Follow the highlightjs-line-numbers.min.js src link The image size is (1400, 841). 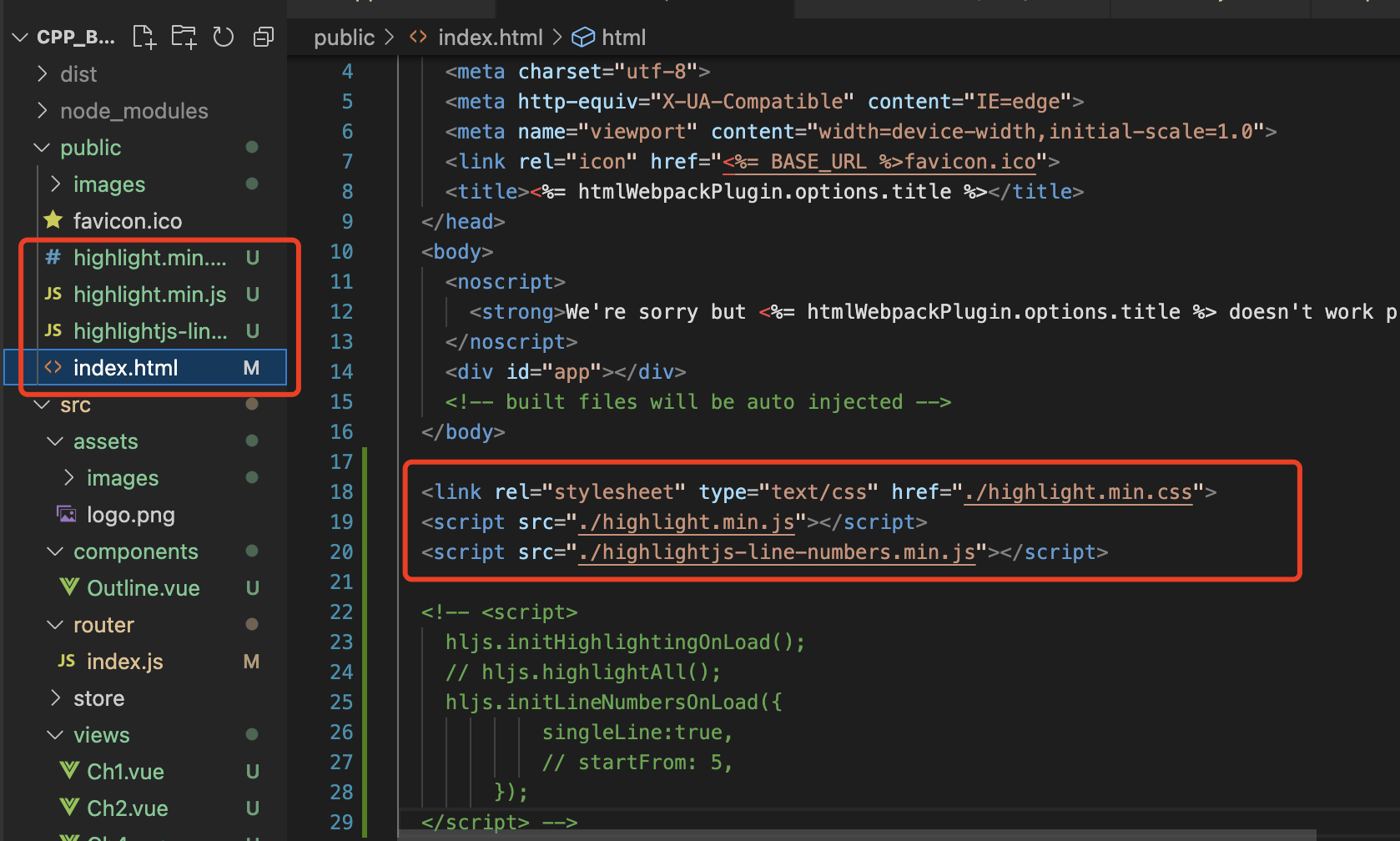(777, 552)
